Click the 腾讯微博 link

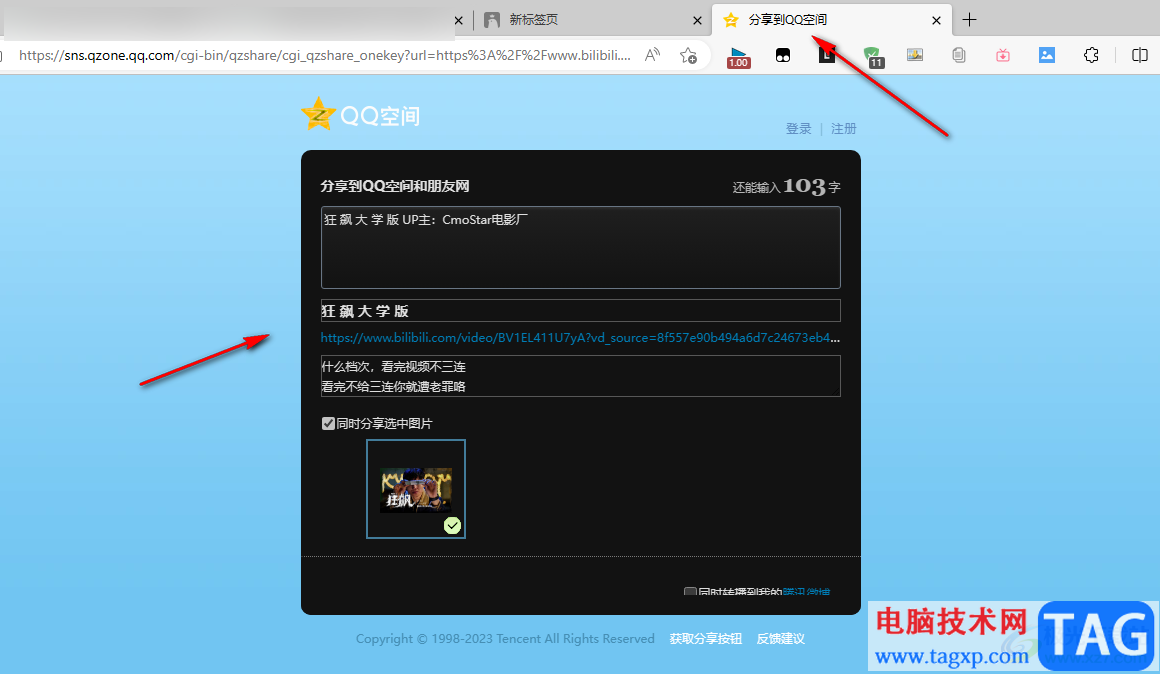806,592
